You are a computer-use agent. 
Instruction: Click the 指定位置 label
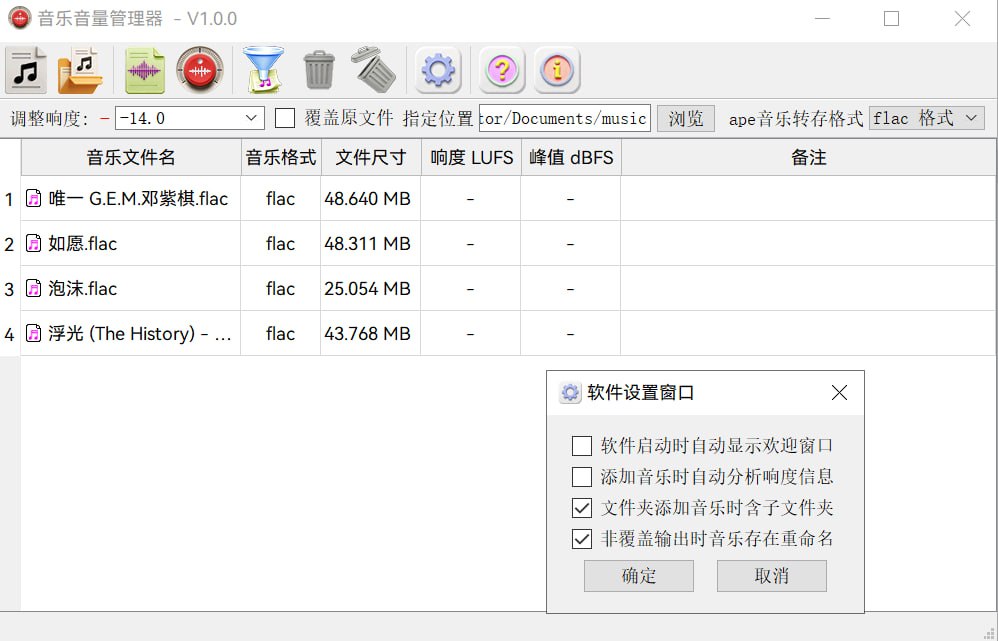(x=438, y=118)
